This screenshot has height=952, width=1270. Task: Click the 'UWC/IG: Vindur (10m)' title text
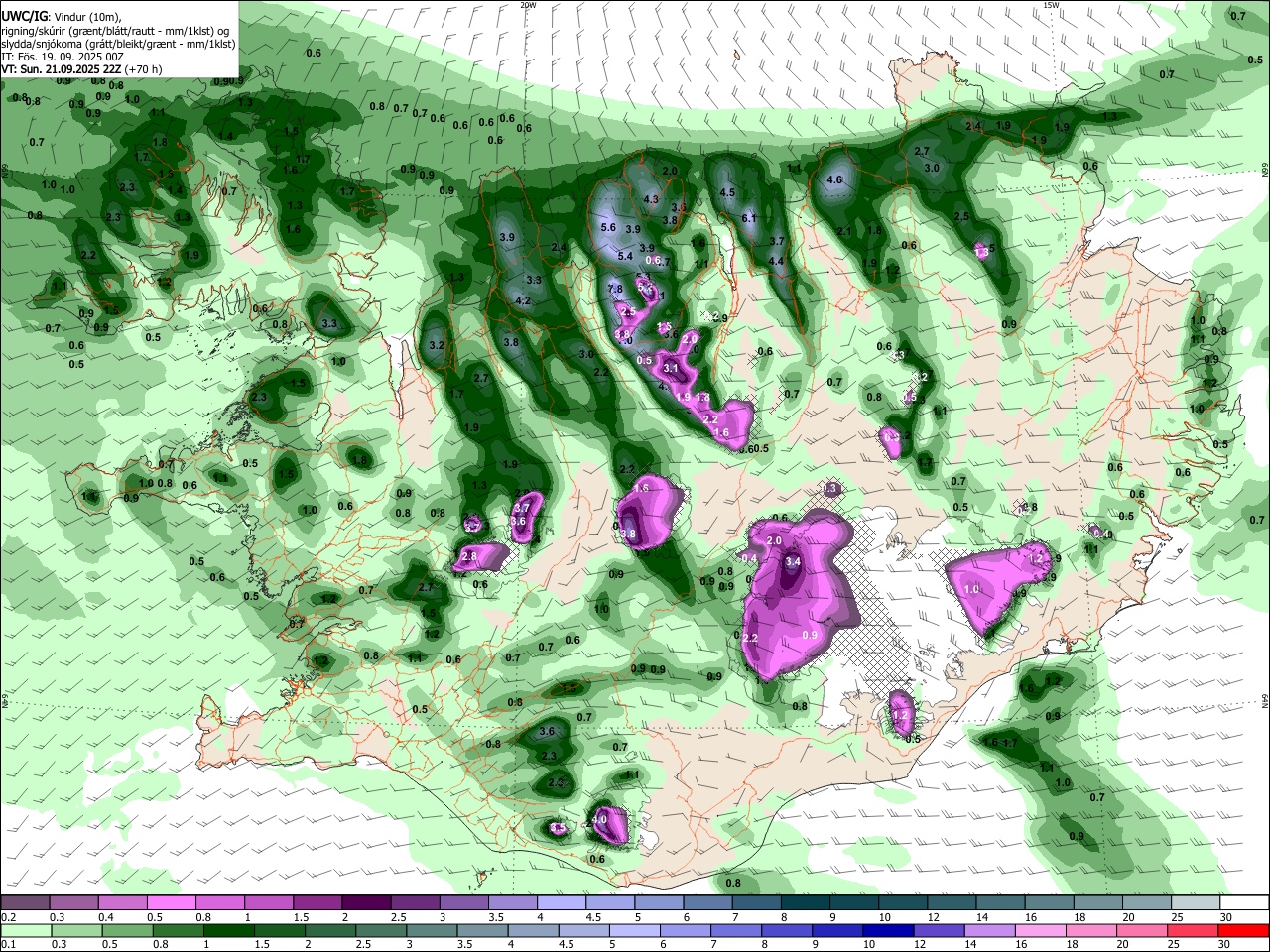[x=62, y=17]
